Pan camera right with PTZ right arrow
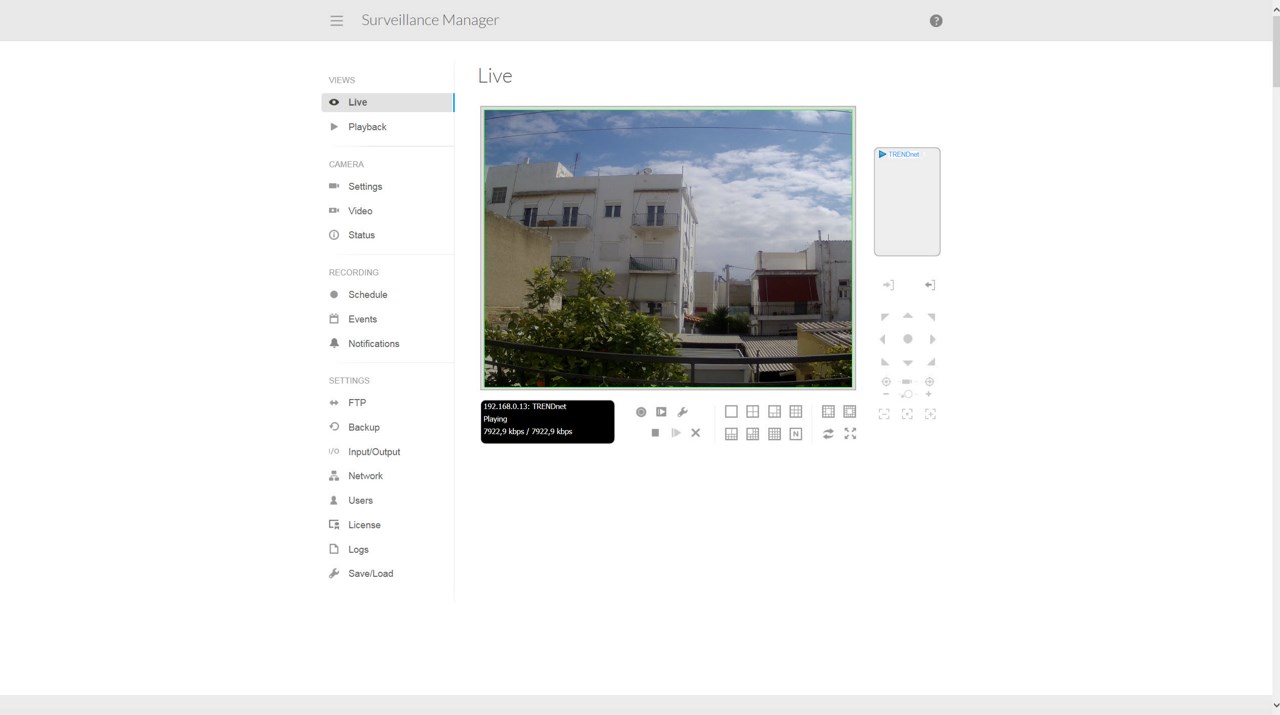The height and width of the screenshot is (715, 1280). point(932,339)
